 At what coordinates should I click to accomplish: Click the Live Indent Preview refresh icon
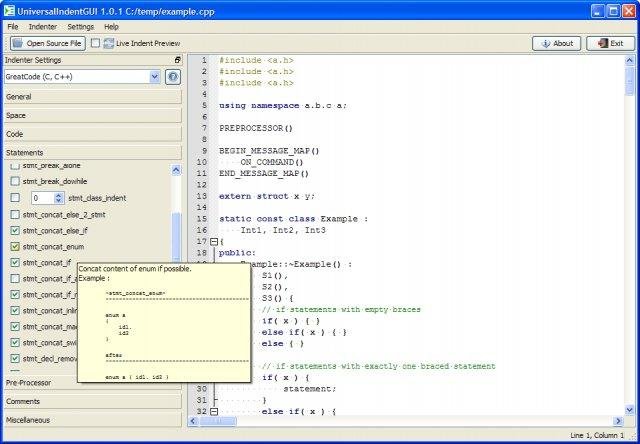click(108, 44)
